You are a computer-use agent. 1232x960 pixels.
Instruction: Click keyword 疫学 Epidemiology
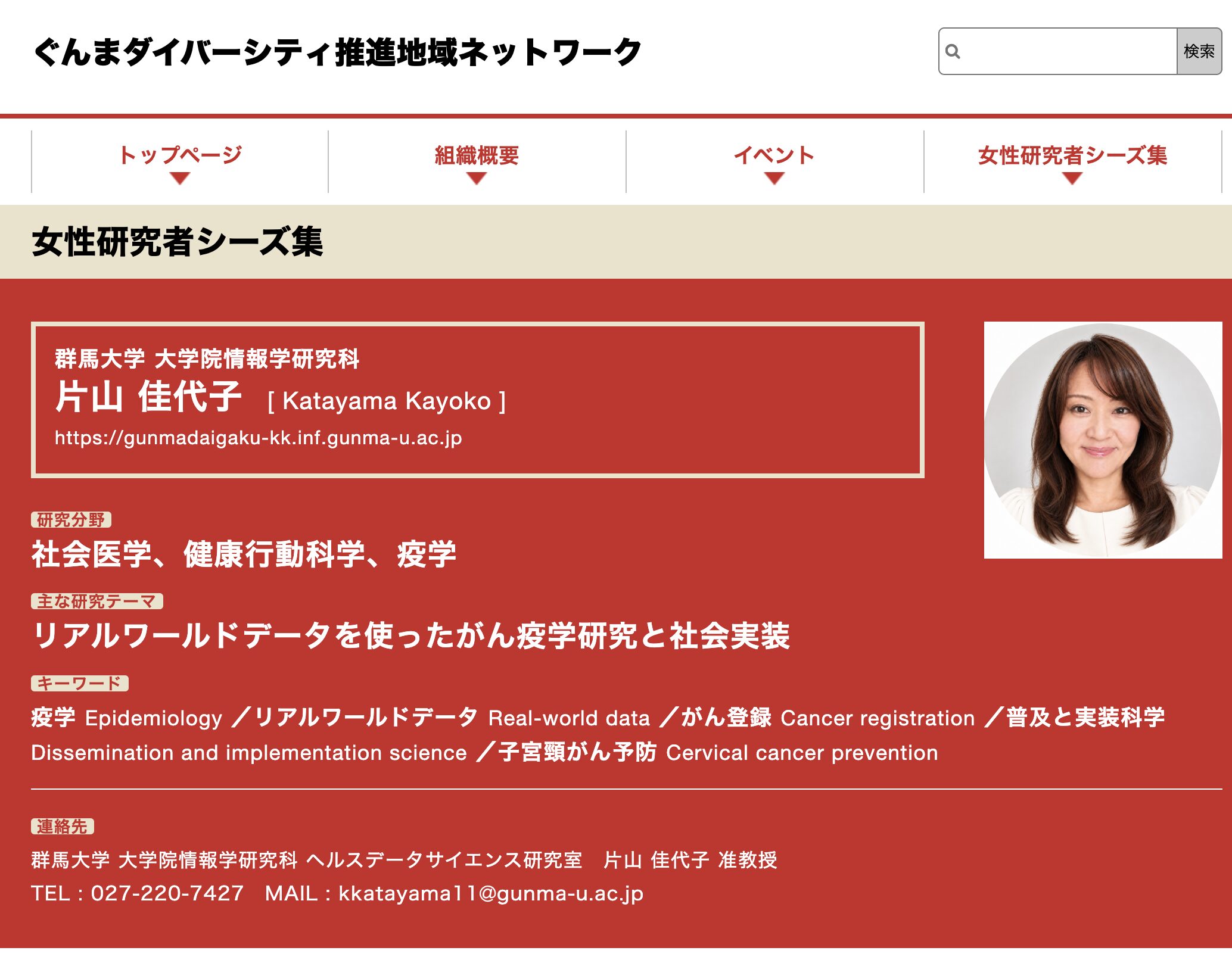(x=127, y=718)
